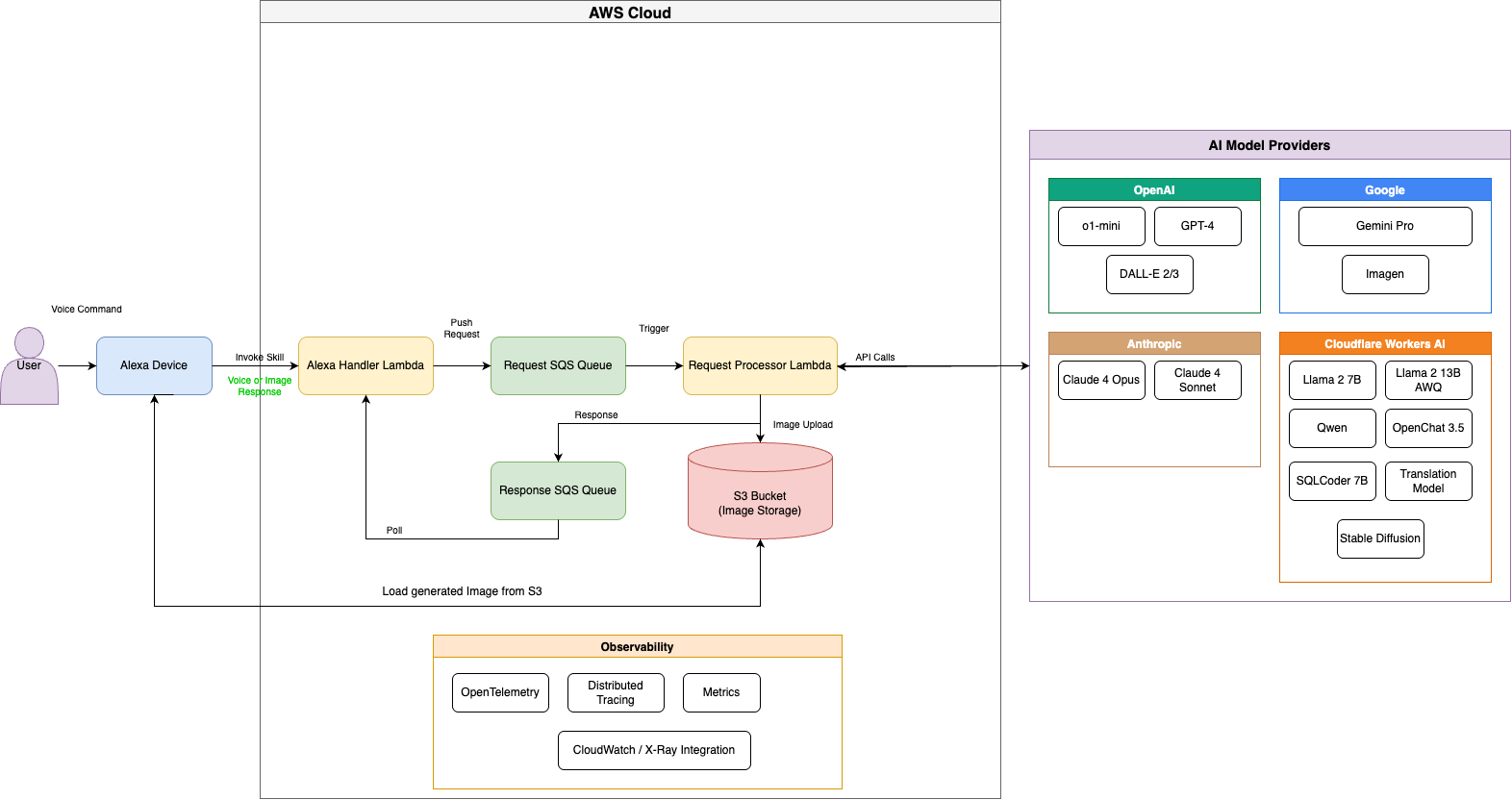Screen dimensions: 1512x800
Task: Click the Request SQS Queue node
Action: click(x=558, y=365)
